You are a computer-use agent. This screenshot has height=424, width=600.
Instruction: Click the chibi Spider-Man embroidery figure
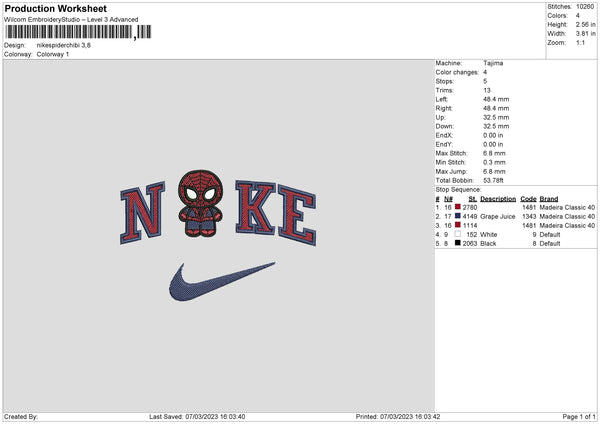[201, 204]
